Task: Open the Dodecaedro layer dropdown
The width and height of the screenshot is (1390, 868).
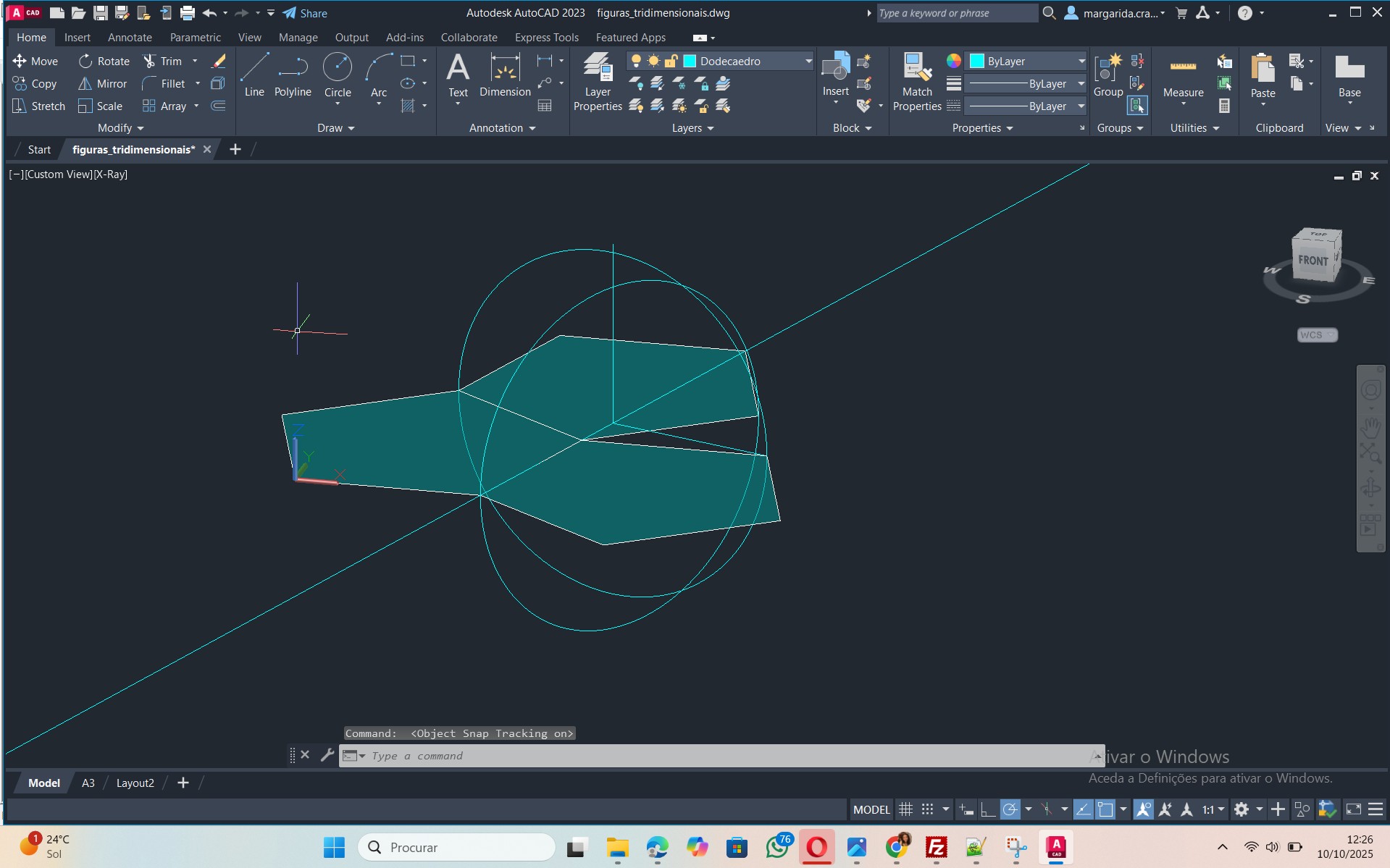Action: tap(808, 62)
